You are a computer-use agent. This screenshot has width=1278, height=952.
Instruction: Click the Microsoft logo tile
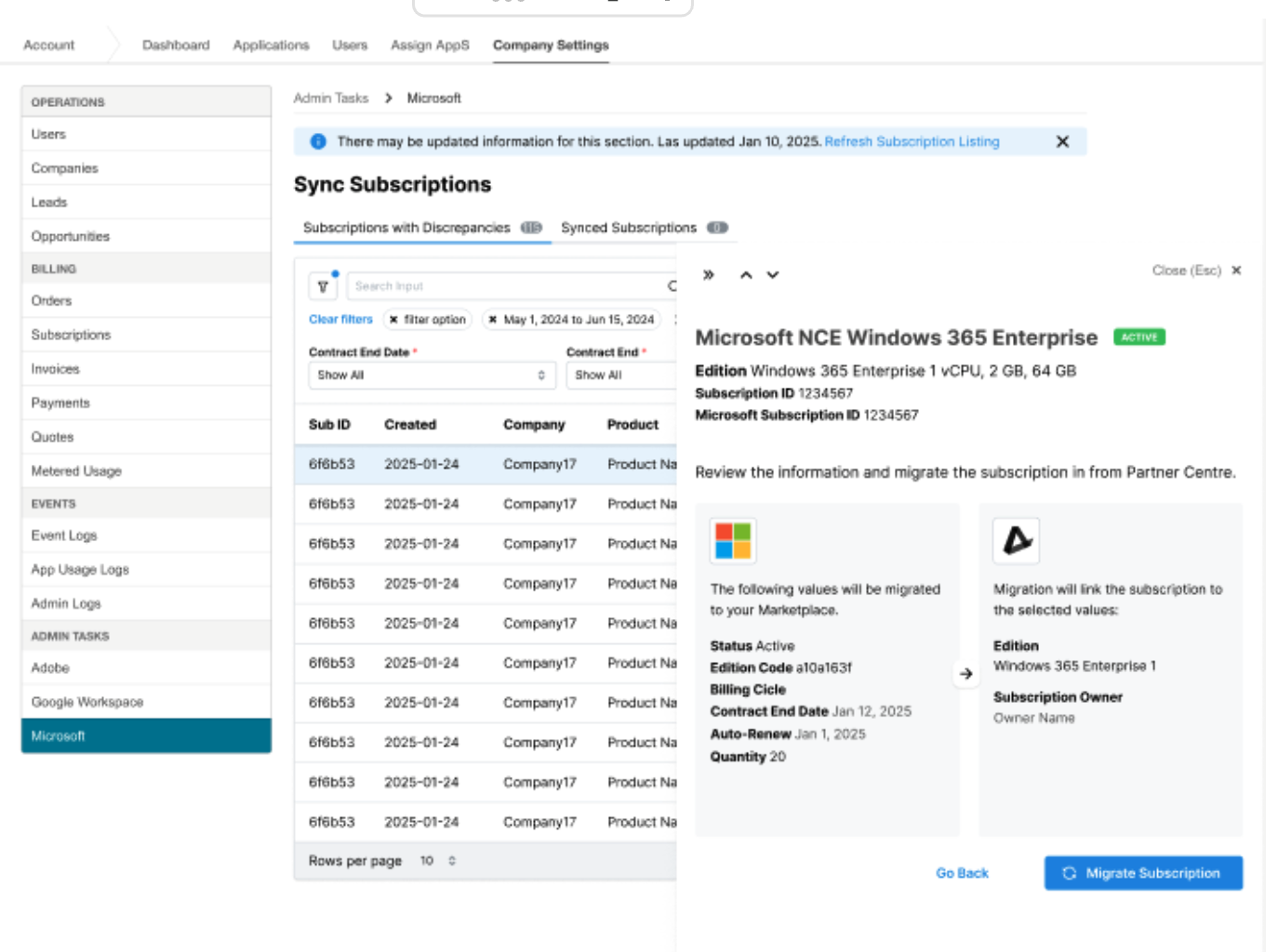tap(733, 541)
